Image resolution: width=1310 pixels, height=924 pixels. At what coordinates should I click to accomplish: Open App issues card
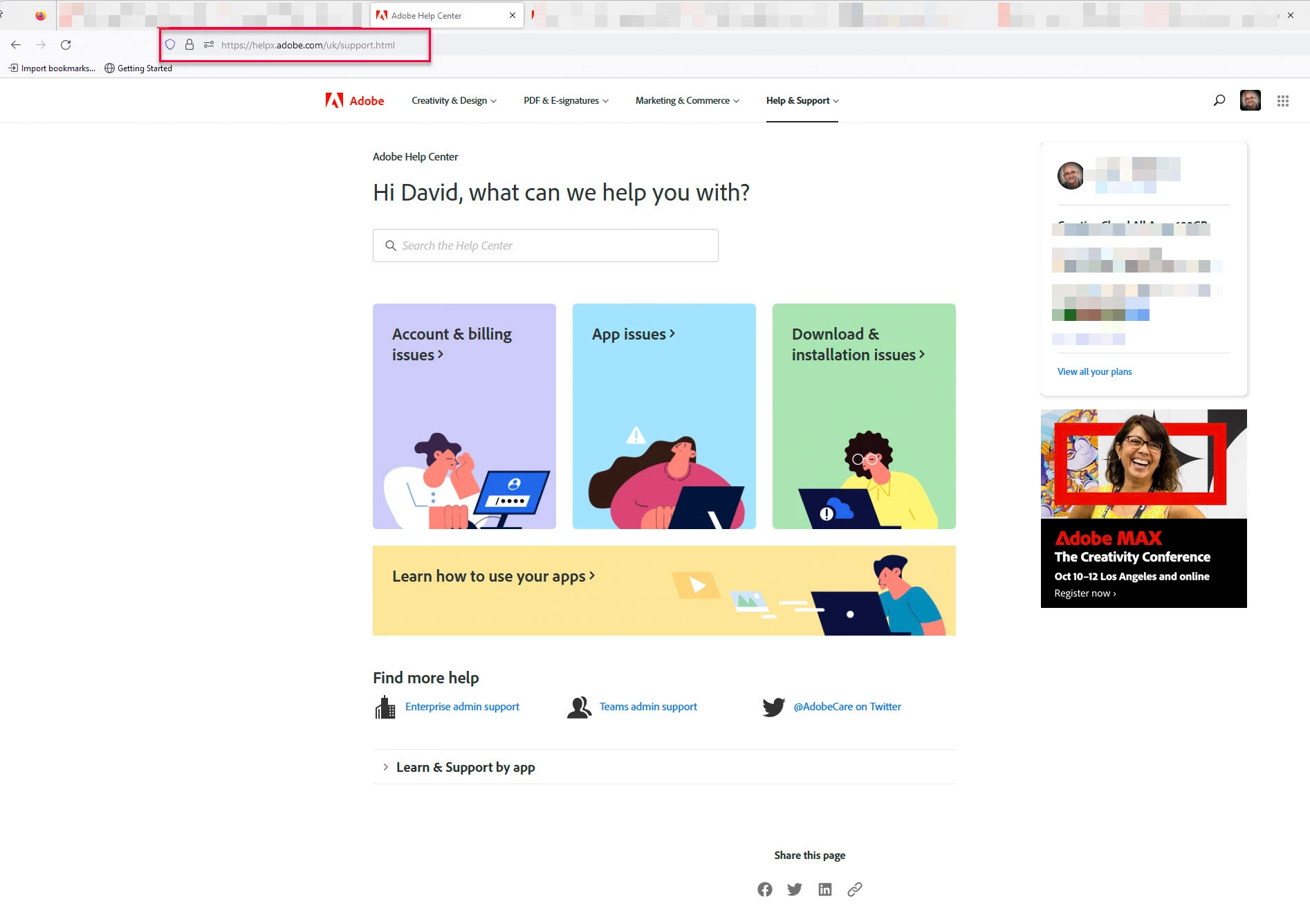664,416
